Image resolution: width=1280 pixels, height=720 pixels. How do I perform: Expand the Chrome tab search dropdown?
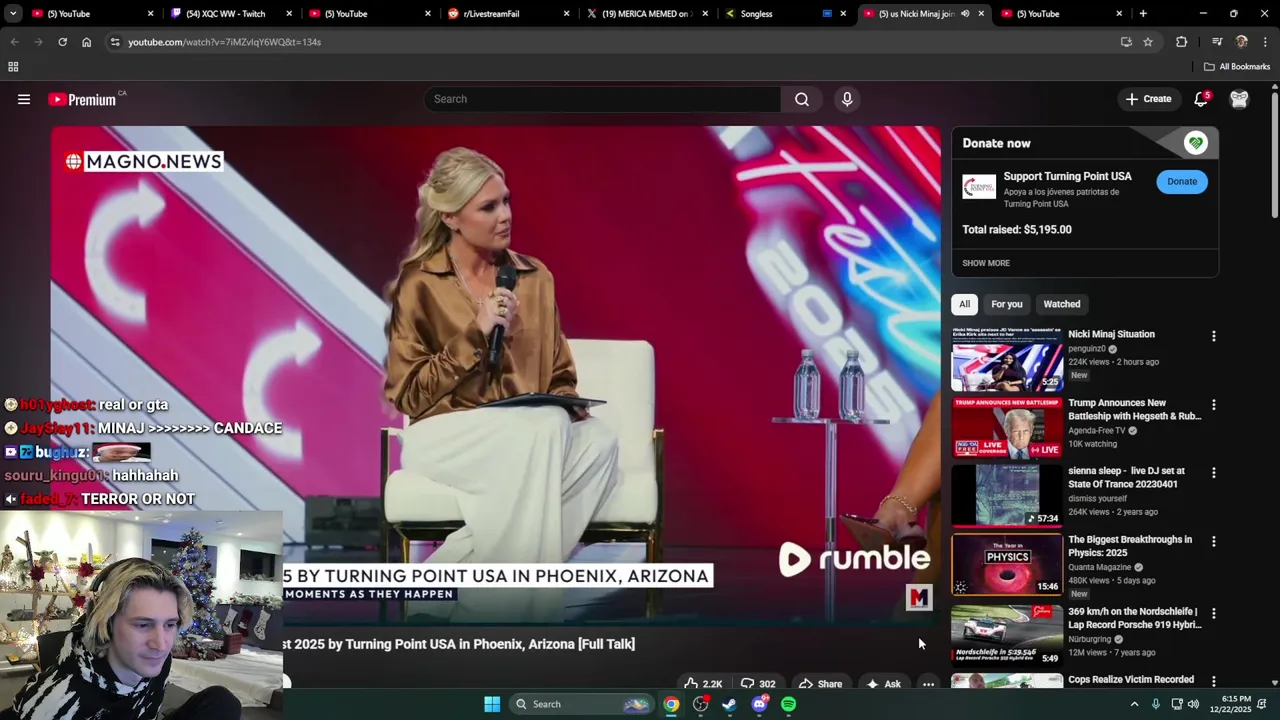13,14
